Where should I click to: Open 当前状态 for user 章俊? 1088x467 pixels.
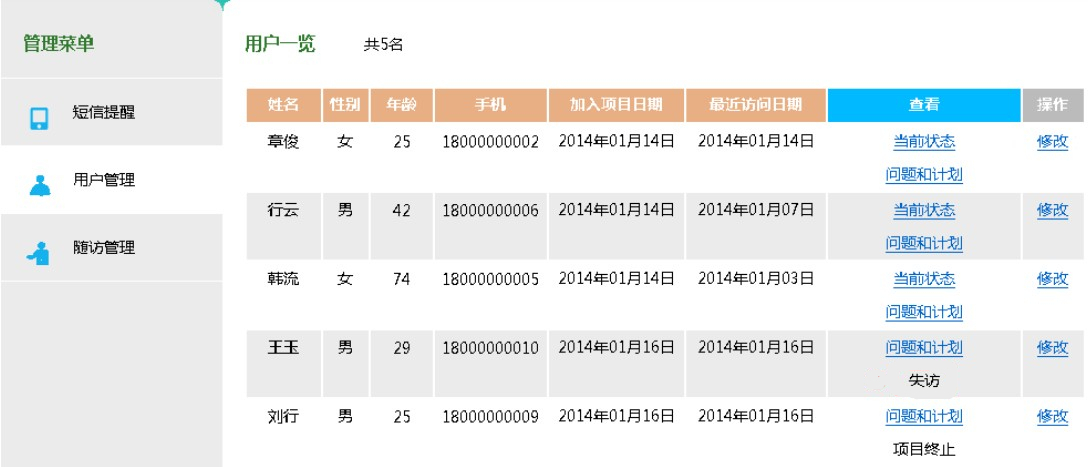click(924, 142)
